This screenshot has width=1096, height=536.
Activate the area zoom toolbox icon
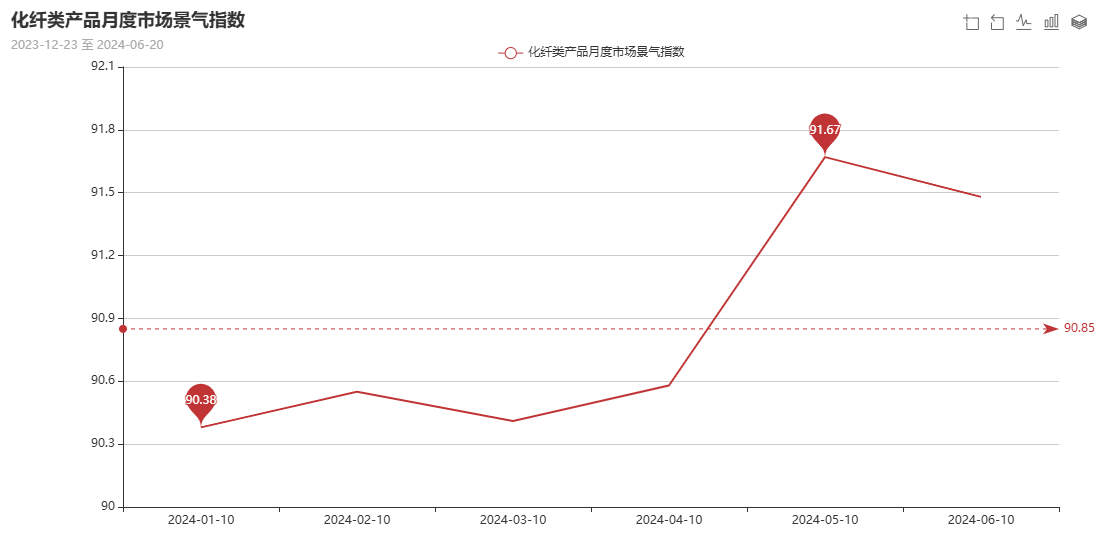click(972, 22)
